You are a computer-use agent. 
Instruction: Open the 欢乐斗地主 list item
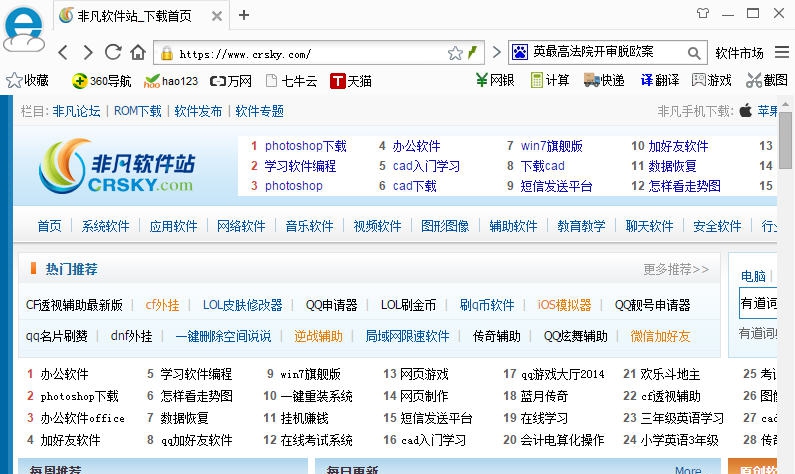coord(670,374)
